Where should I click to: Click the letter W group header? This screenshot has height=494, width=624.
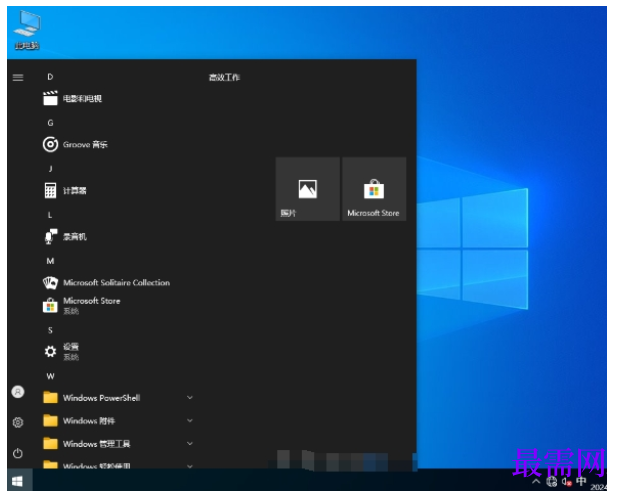click(x=50, y=376)
